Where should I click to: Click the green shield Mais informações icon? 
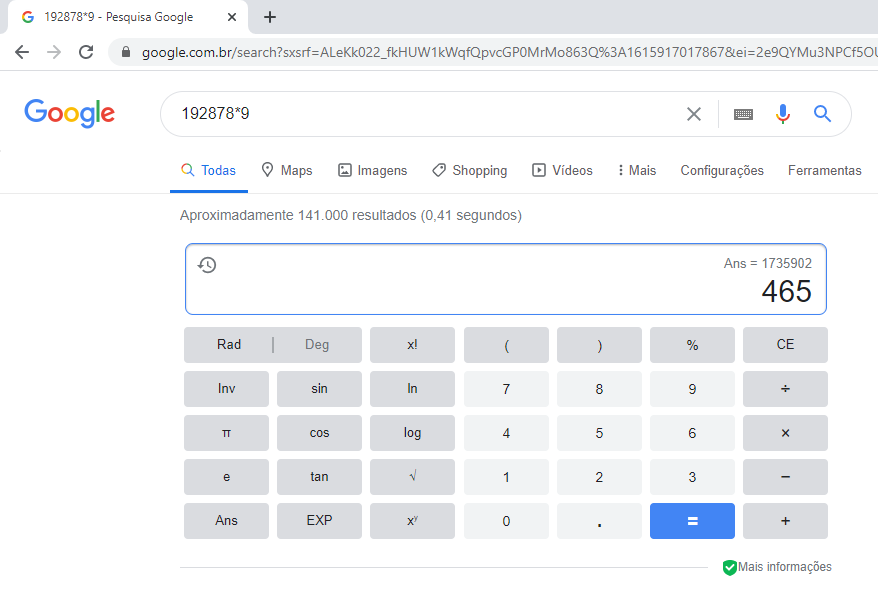click(730, 567)
